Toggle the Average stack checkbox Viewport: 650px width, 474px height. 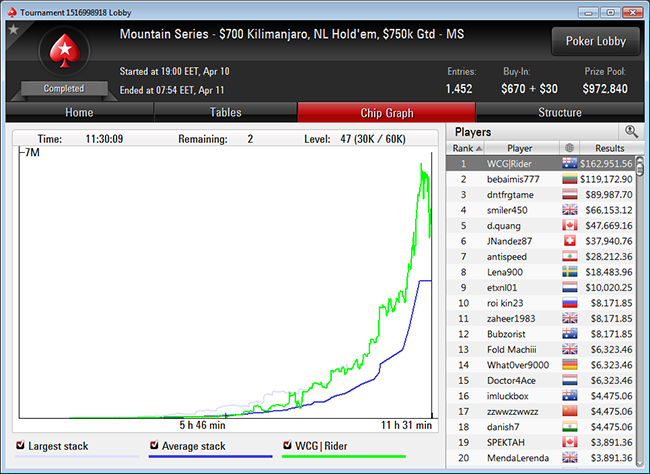(x=154, y=445)
